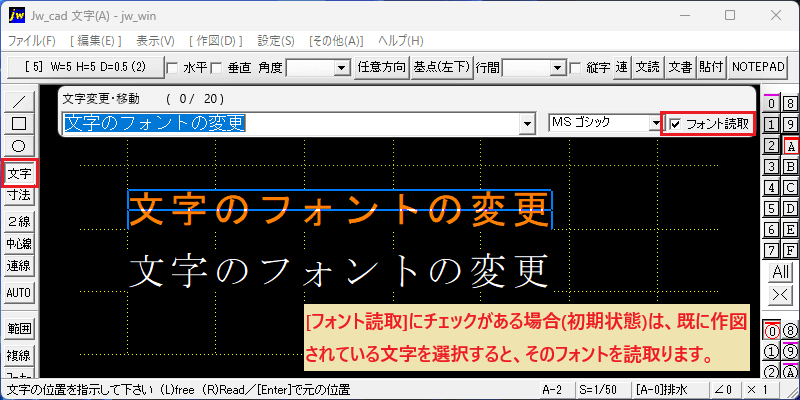Toggle square layer button 3
Screen dimensions: 800x400
coord(772,166)
